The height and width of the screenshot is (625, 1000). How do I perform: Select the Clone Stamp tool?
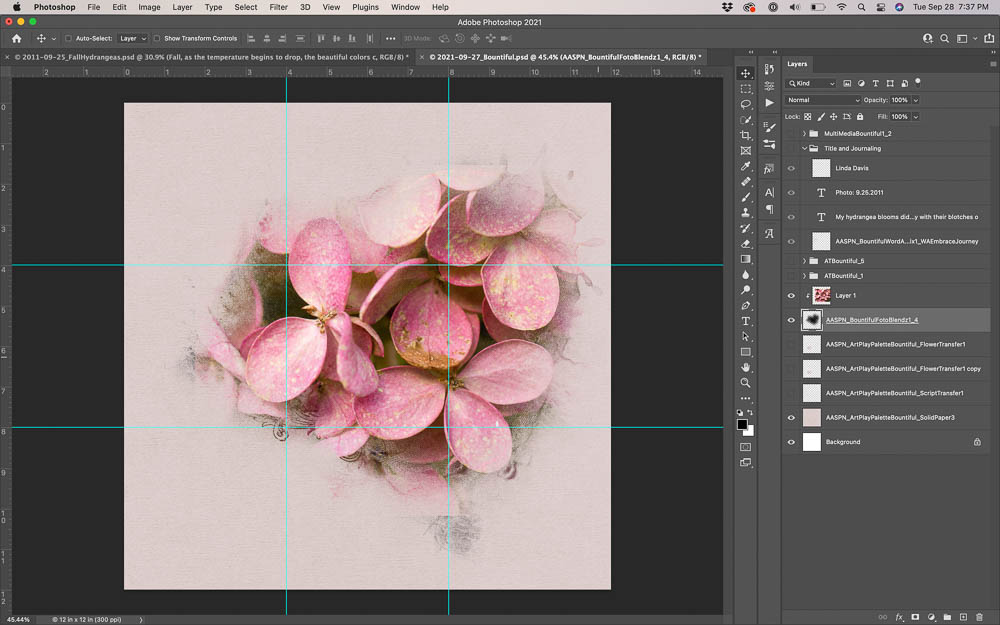[745, 212]
